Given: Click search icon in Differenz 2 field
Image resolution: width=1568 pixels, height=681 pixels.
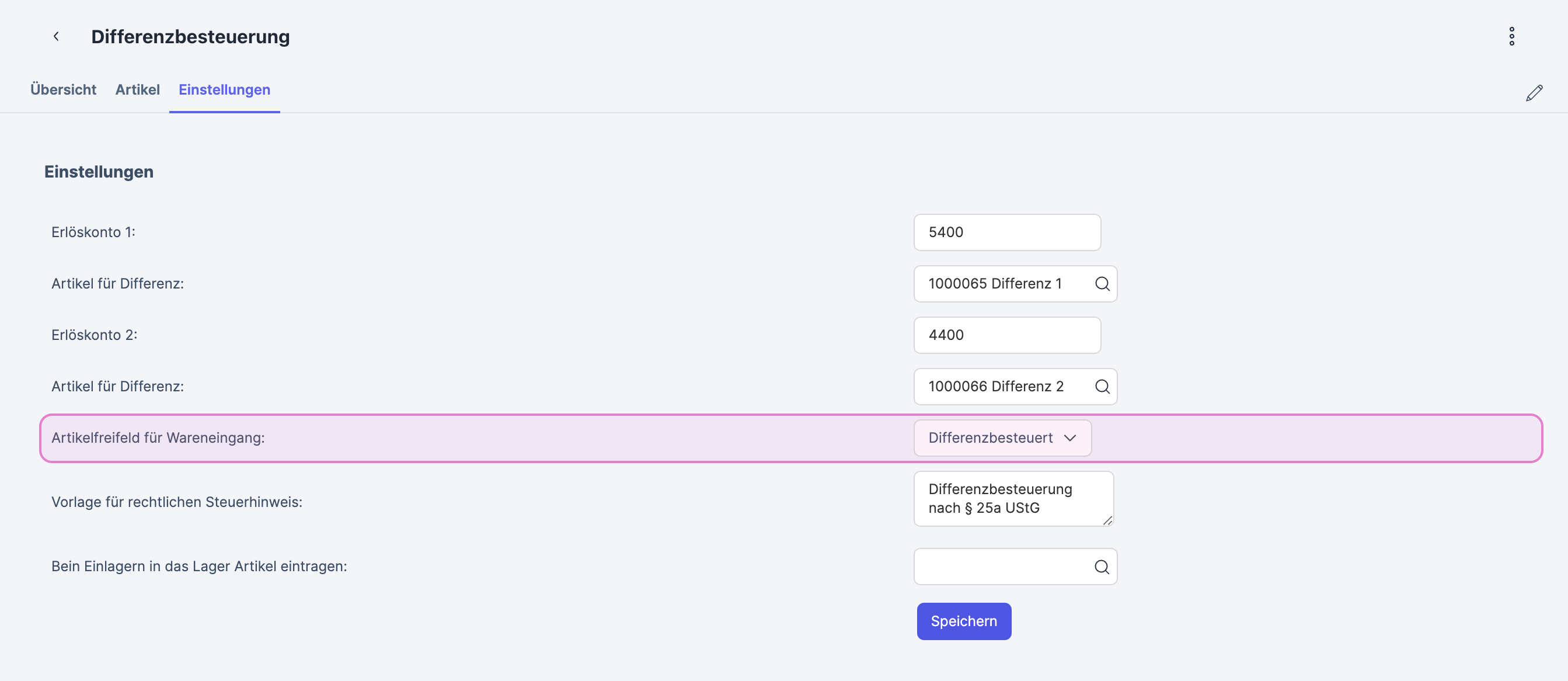Looking at the screenshot, I should (1102, 387).
